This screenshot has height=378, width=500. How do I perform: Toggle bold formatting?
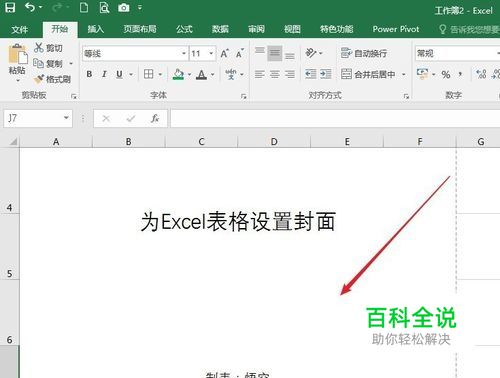click(x=89, y=74)
